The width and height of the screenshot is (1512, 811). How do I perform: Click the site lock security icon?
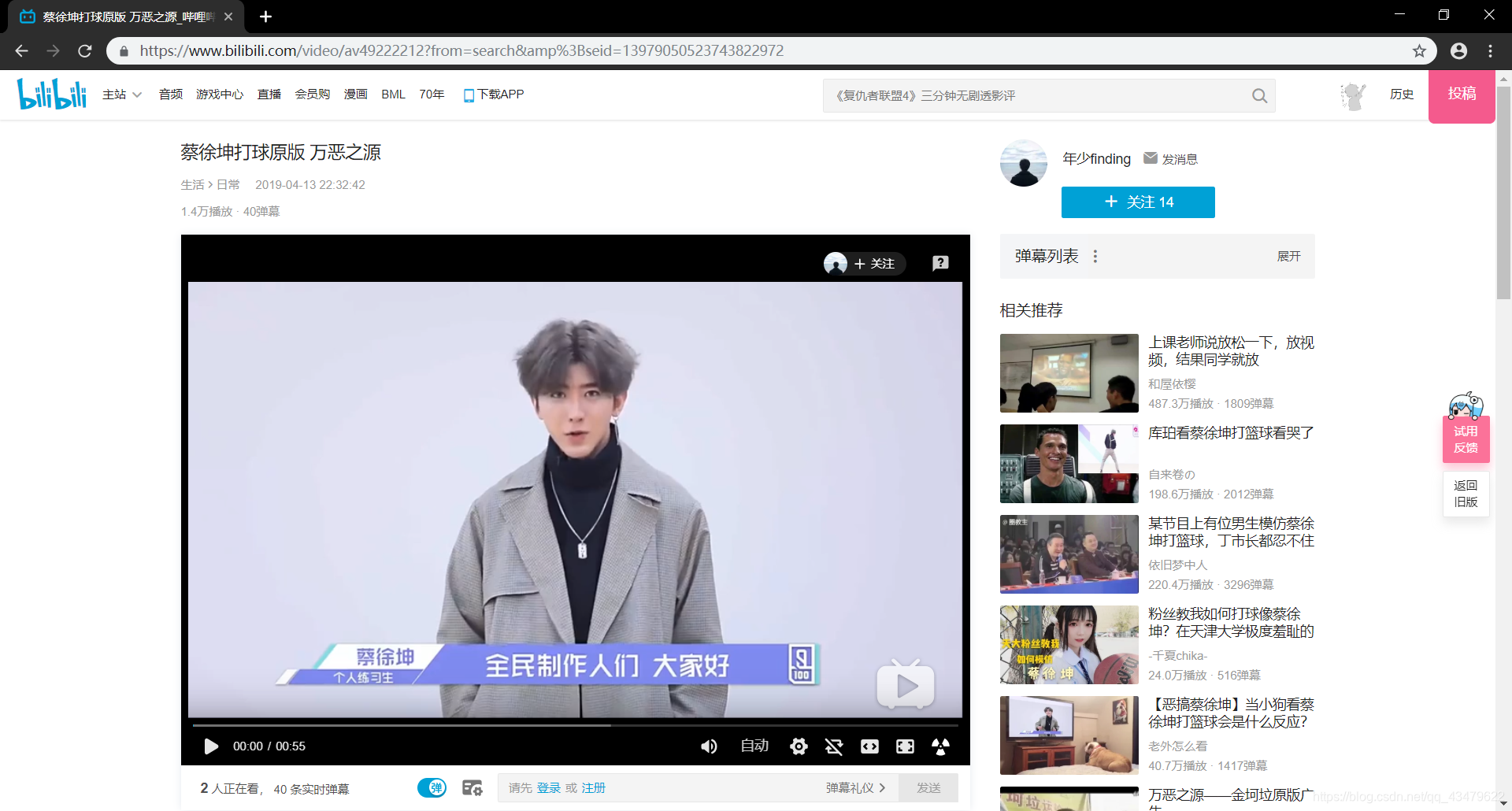[x=124, y=50]
